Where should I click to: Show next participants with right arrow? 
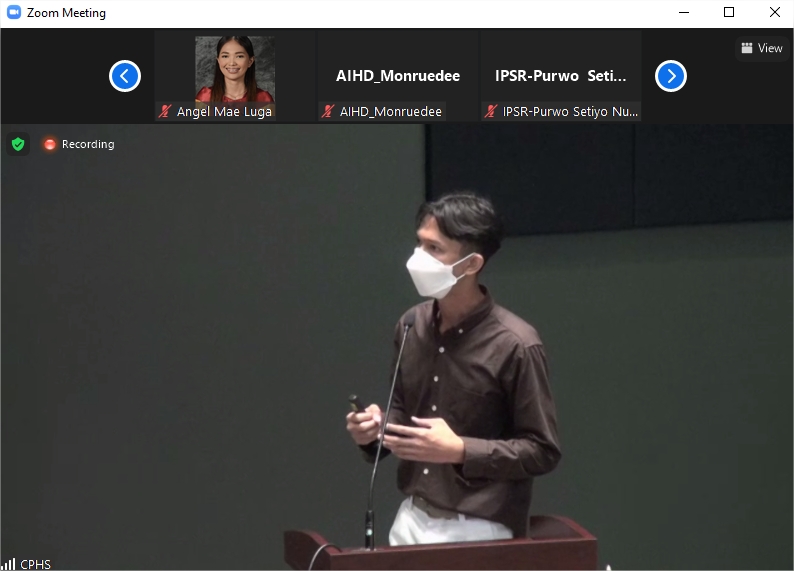670,76
